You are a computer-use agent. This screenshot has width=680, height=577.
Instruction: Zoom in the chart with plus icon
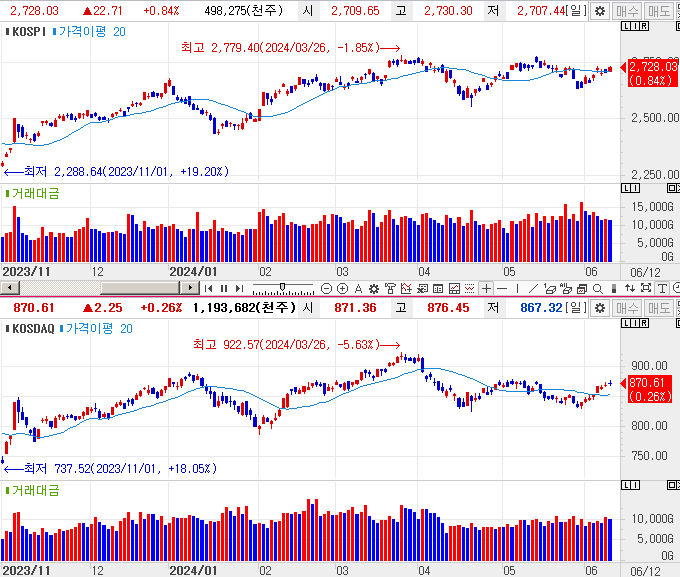[342, 288]
